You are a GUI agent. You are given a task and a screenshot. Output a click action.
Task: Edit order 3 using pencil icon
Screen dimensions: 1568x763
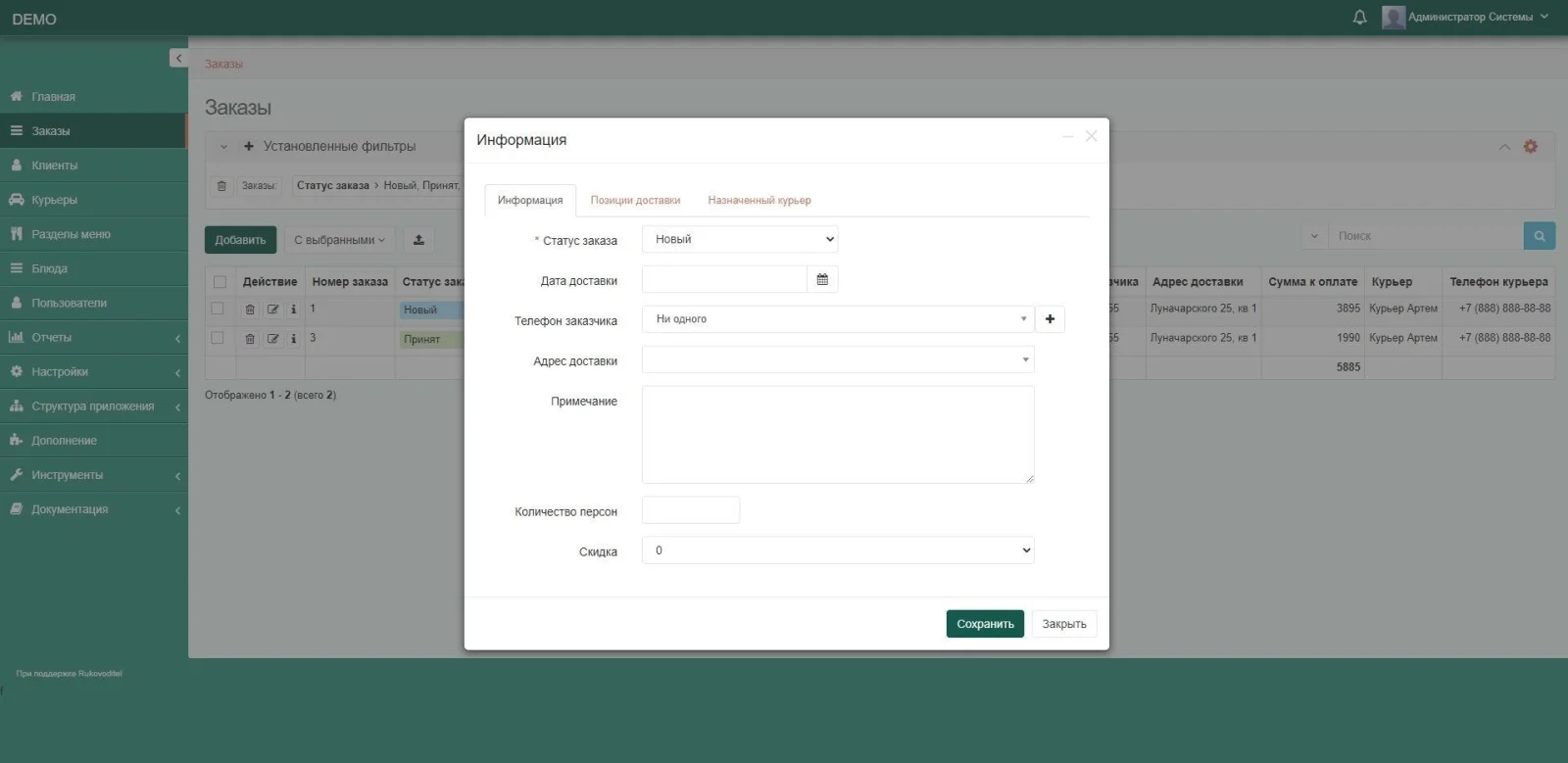[x=272, y=339]
